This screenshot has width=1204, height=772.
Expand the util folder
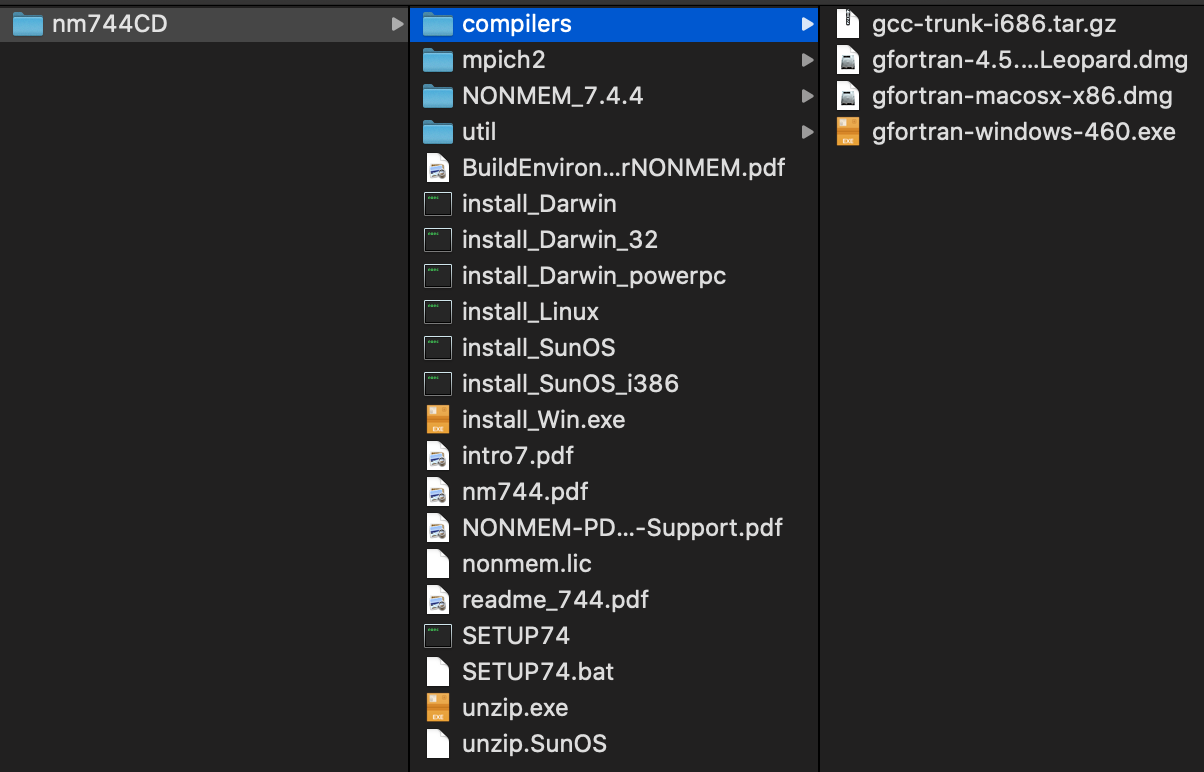(x=808, y=131)
